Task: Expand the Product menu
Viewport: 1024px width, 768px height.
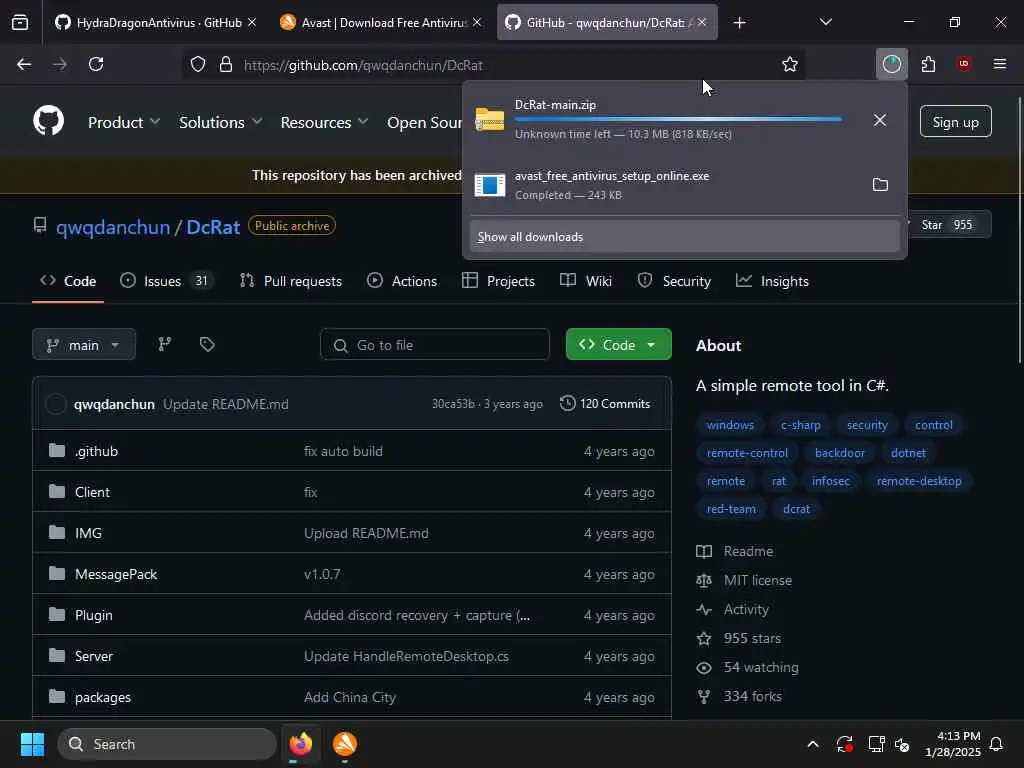Action: point(123,122)
